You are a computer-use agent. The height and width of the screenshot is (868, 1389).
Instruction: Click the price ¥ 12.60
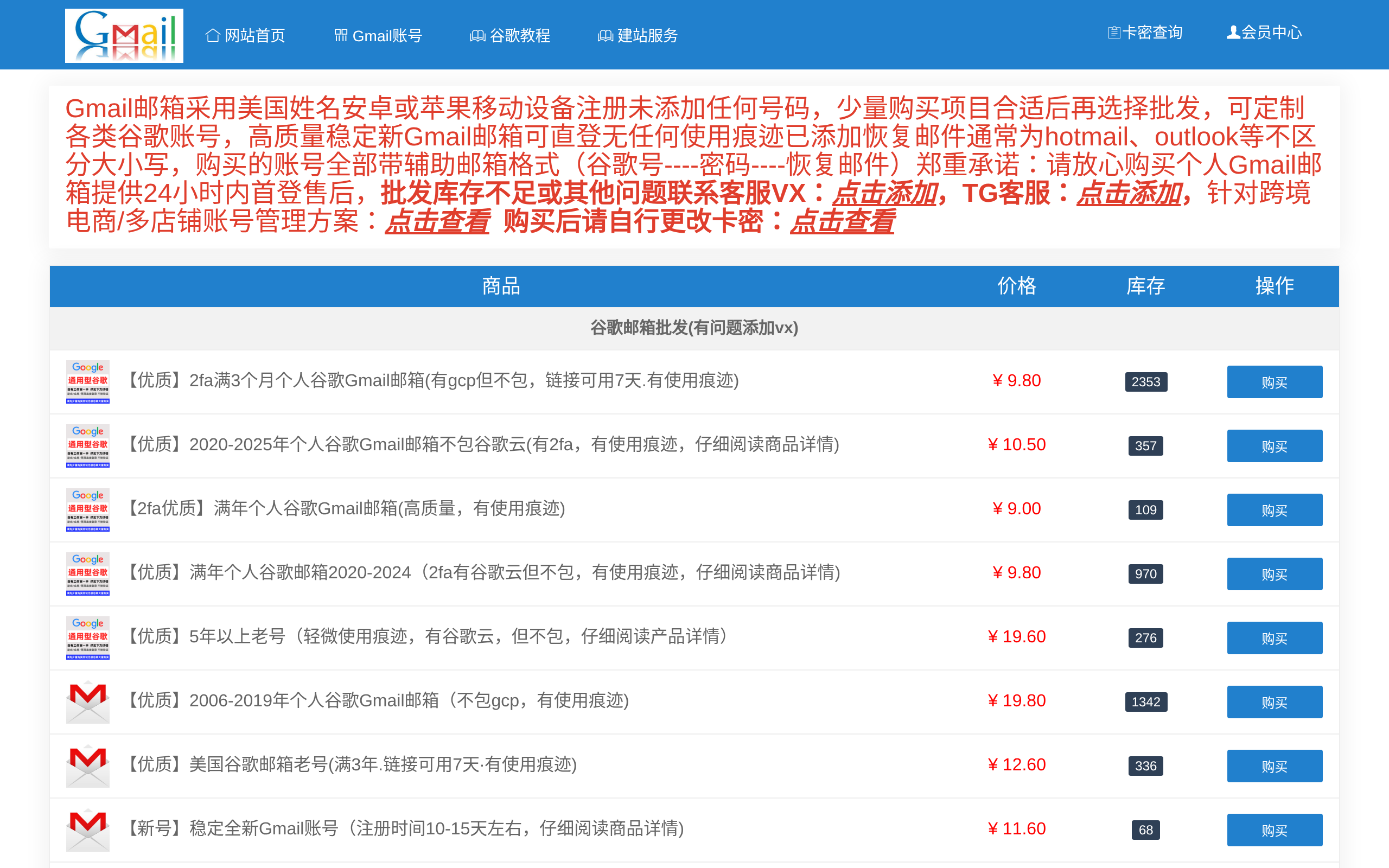(1016, 765)
